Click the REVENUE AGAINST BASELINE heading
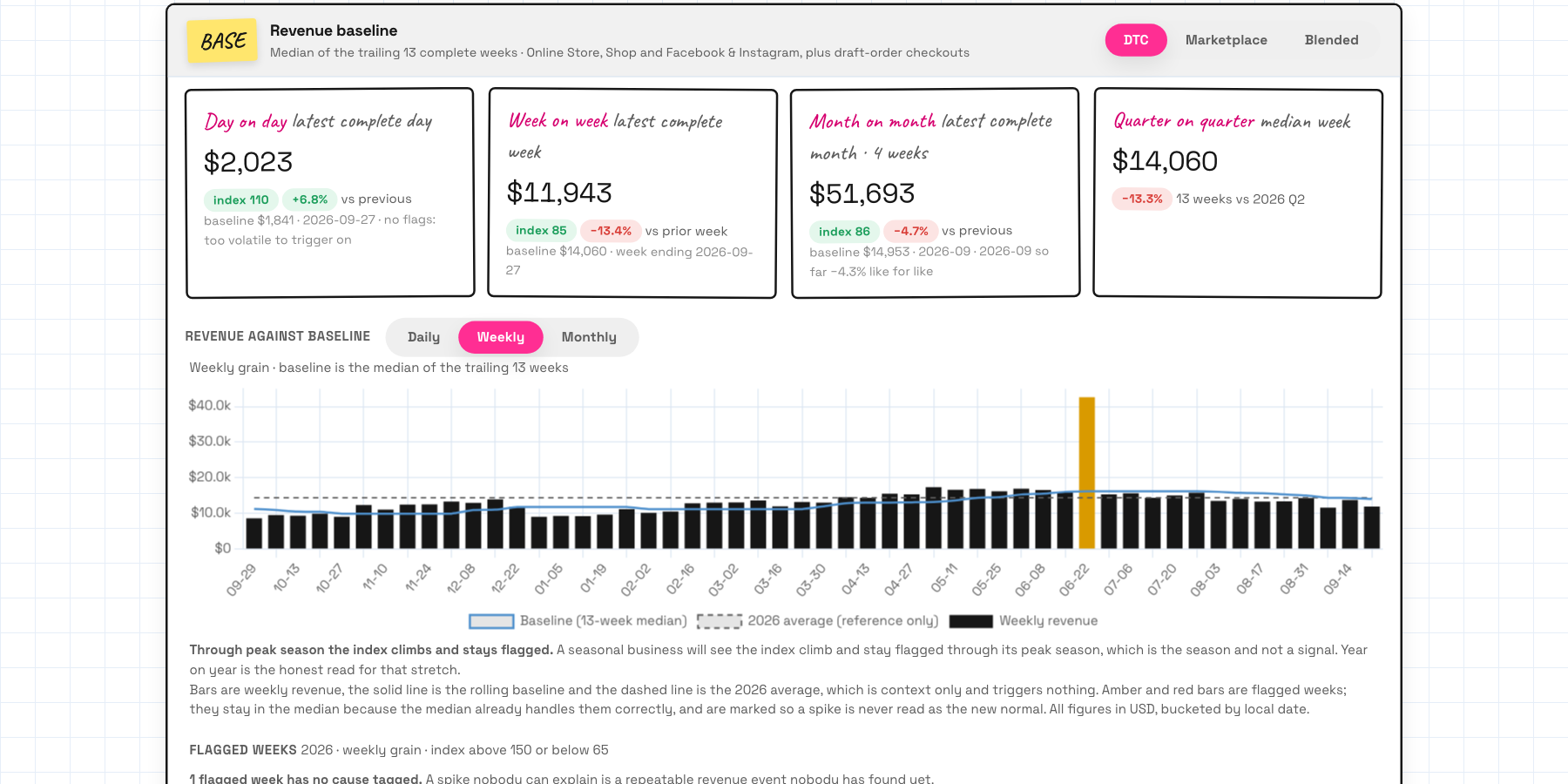 [x=278, y=336]
